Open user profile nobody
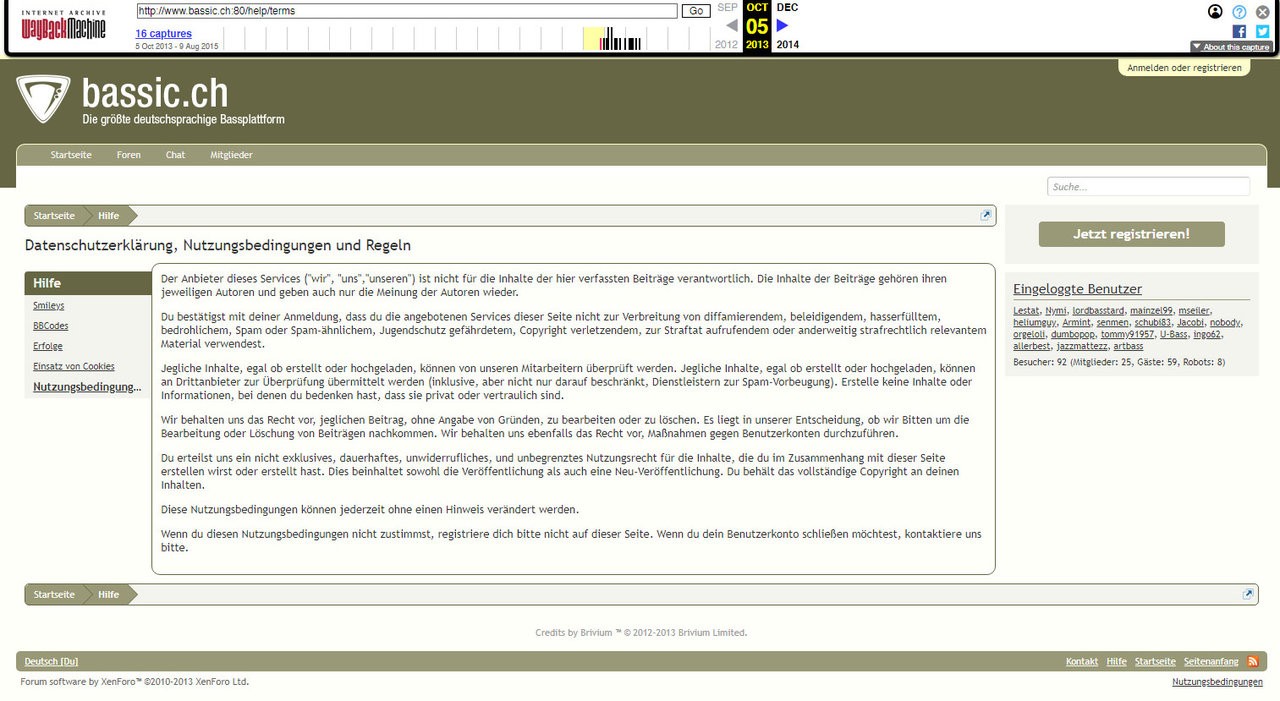The height and width of the screenshot is (701, 1280). [x=1225, y=323]
